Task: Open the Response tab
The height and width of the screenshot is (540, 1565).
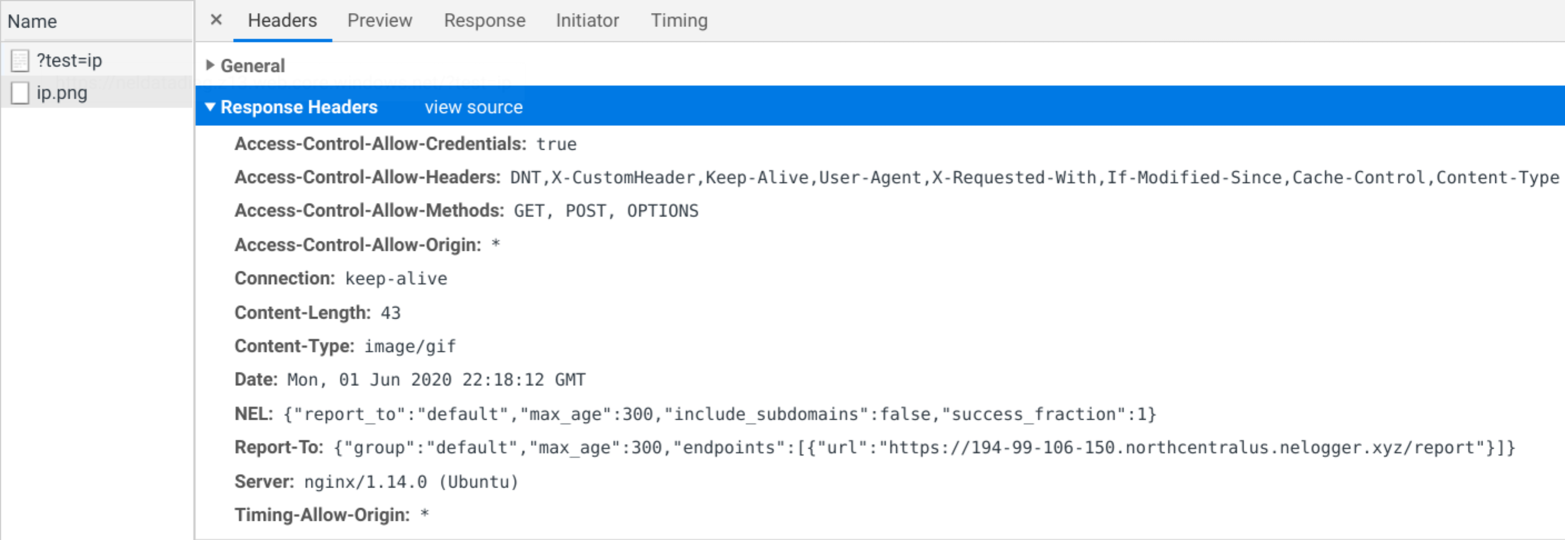Action: 484,20
